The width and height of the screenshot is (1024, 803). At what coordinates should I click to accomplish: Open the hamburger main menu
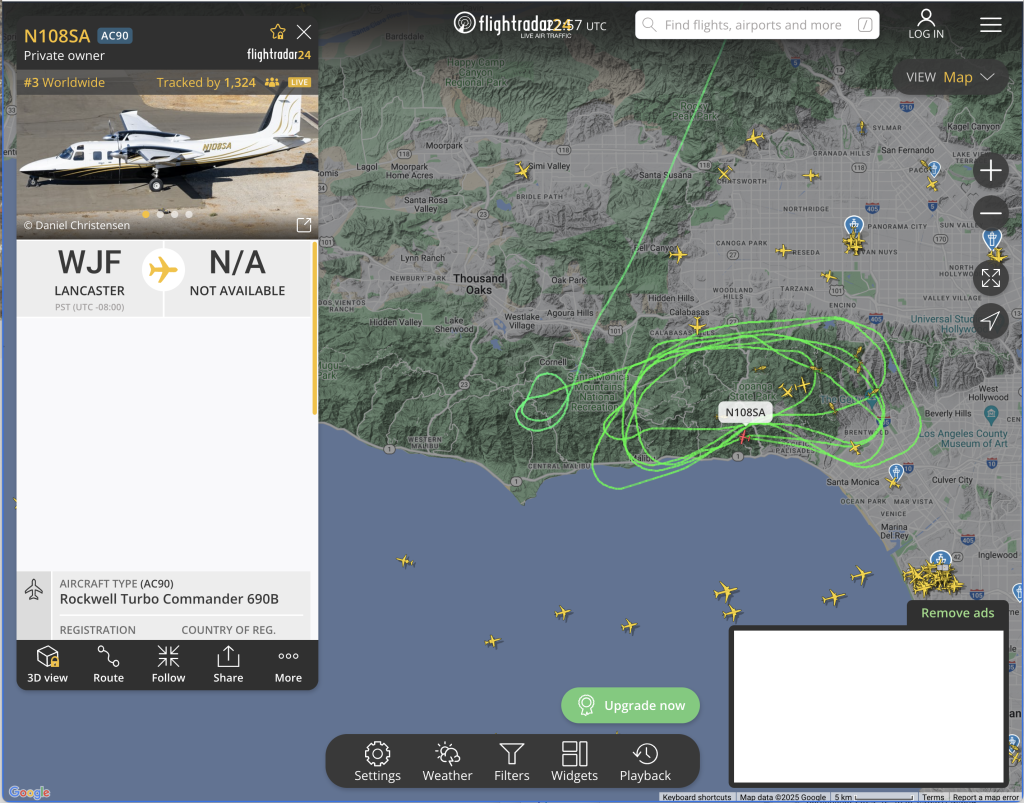coord(991,25)
